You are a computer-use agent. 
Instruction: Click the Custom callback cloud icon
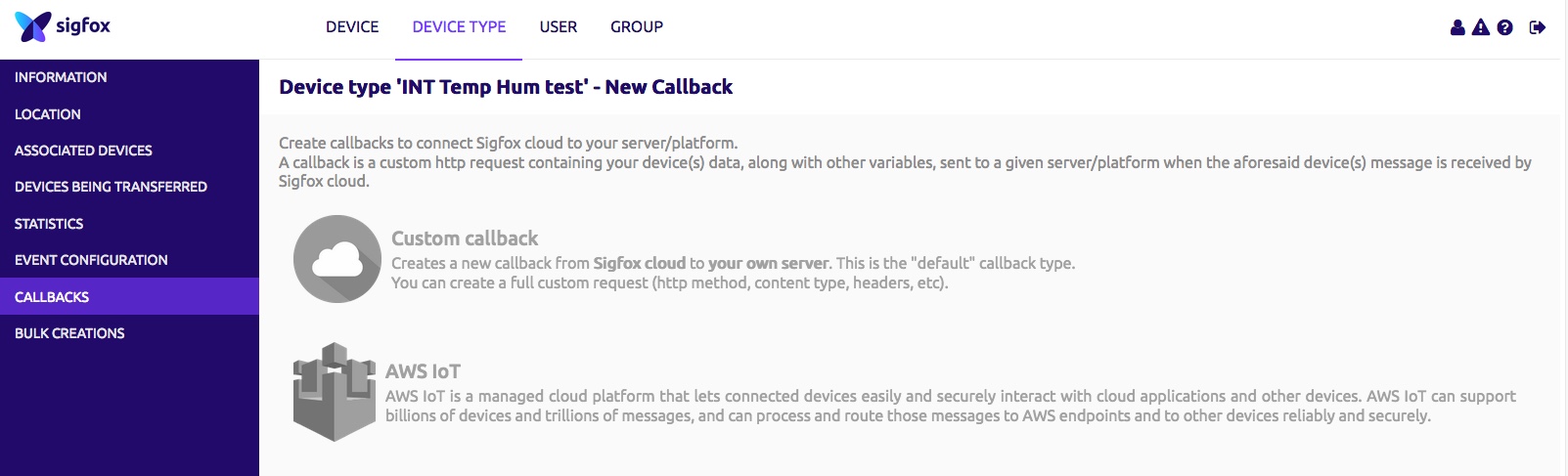click(337, 259)
